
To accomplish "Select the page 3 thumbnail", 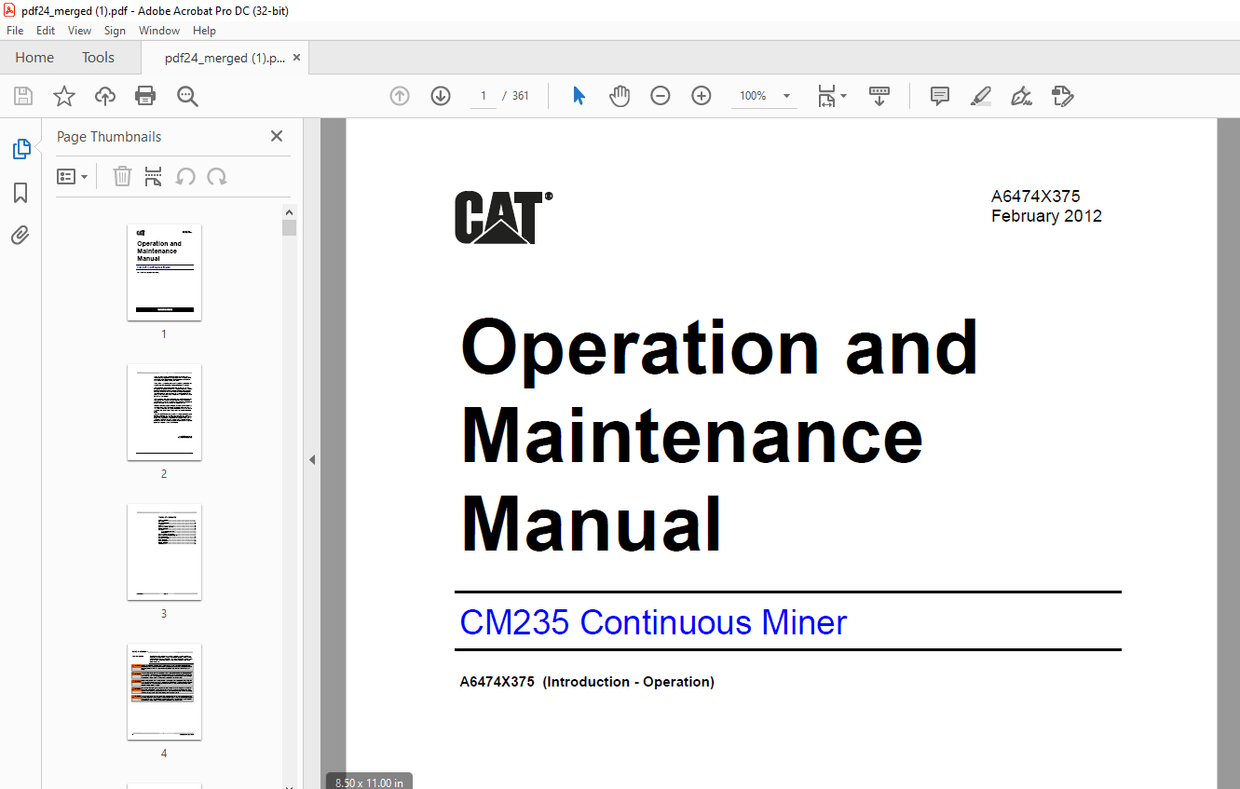I will pyautogui.click(x=164, y=553).
